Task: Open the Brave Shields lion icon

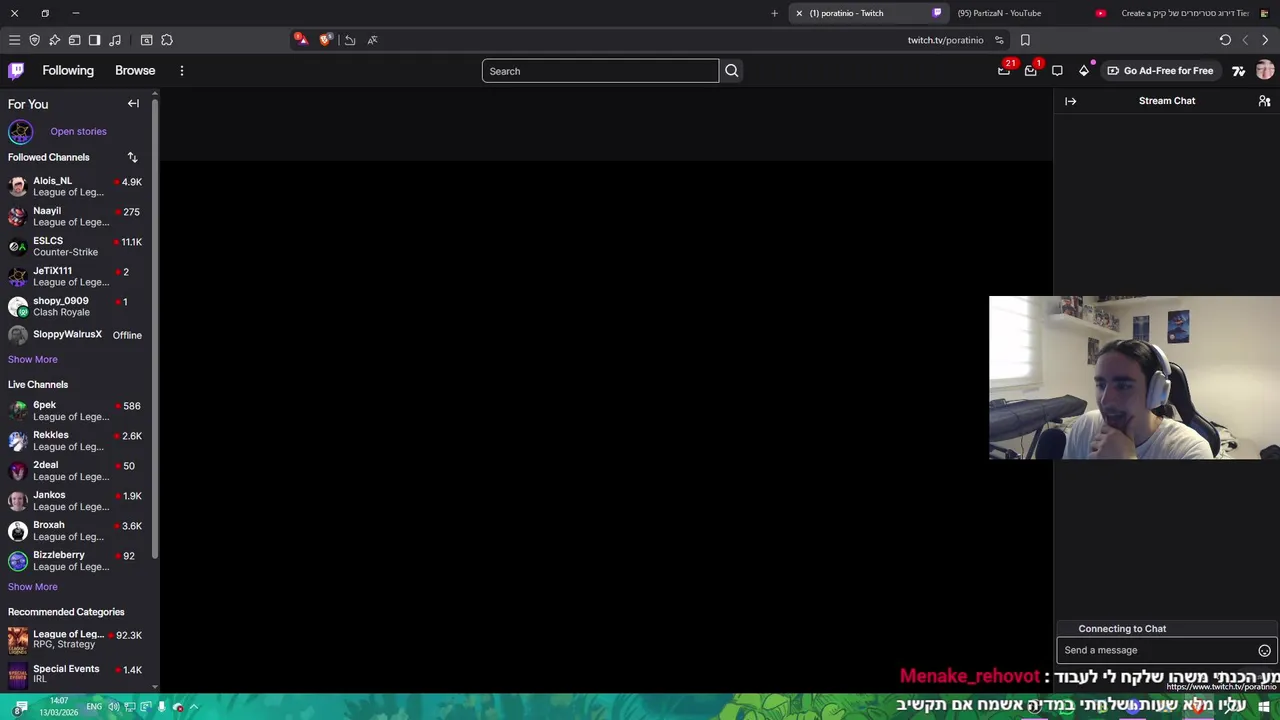Action: [325, 40]
